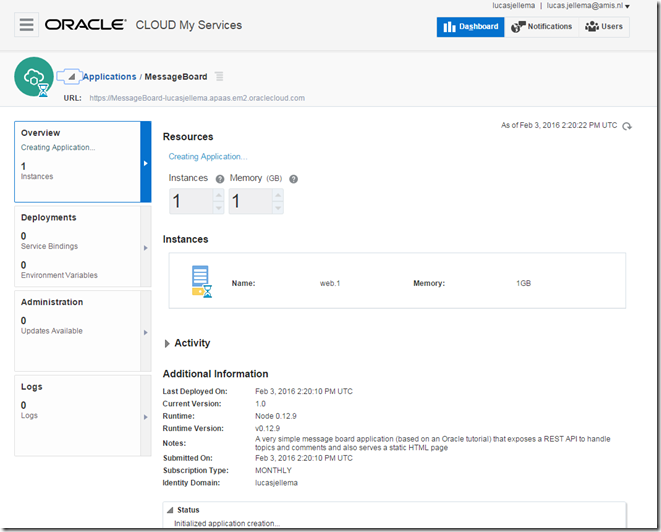Viewport: 661px width, 532px height.
Task: Click the help icon next to Memory (GB)
Action: point(294,179)
